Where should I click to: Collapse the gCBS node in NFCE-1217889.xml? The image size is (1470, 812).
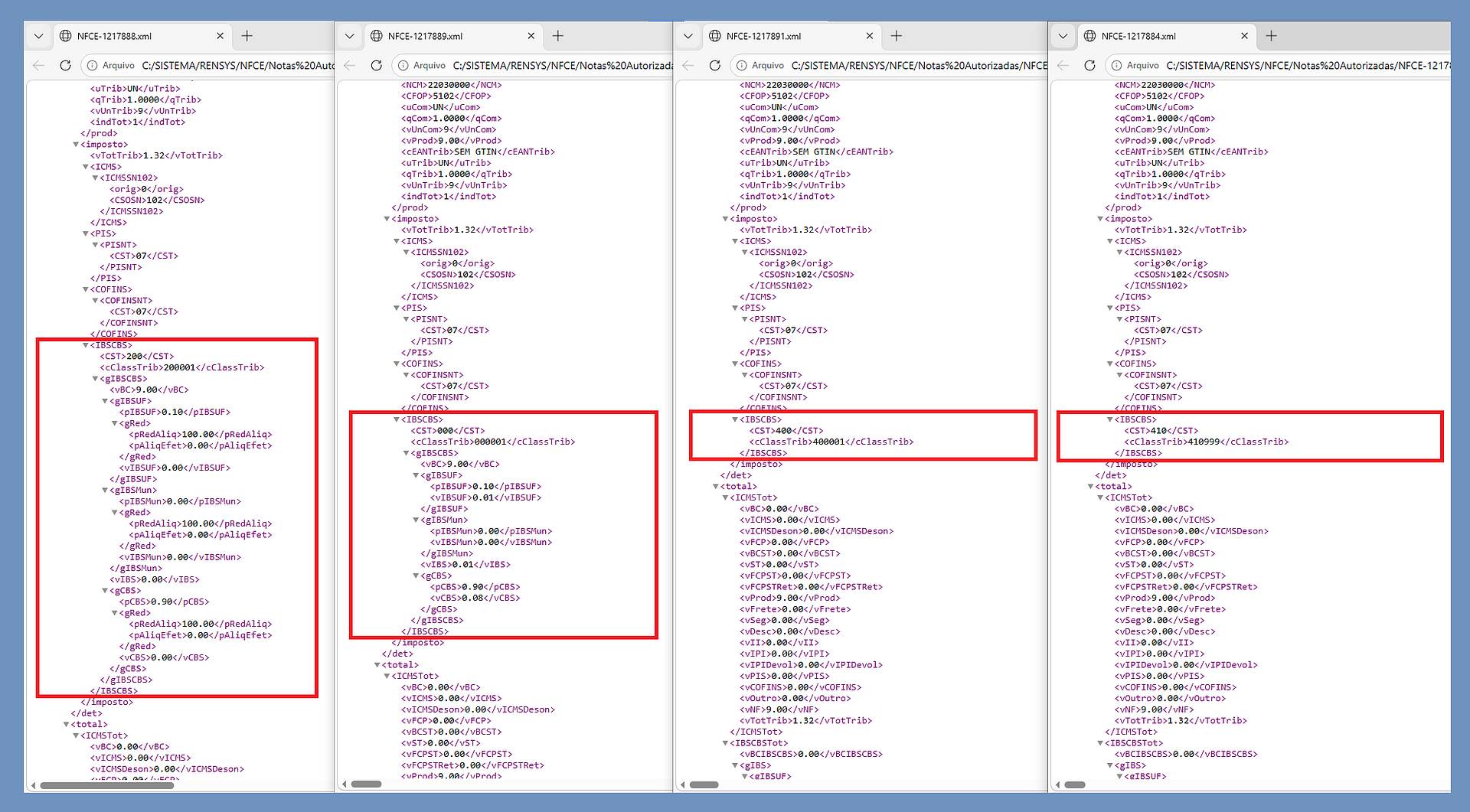(x=416, y=576)
